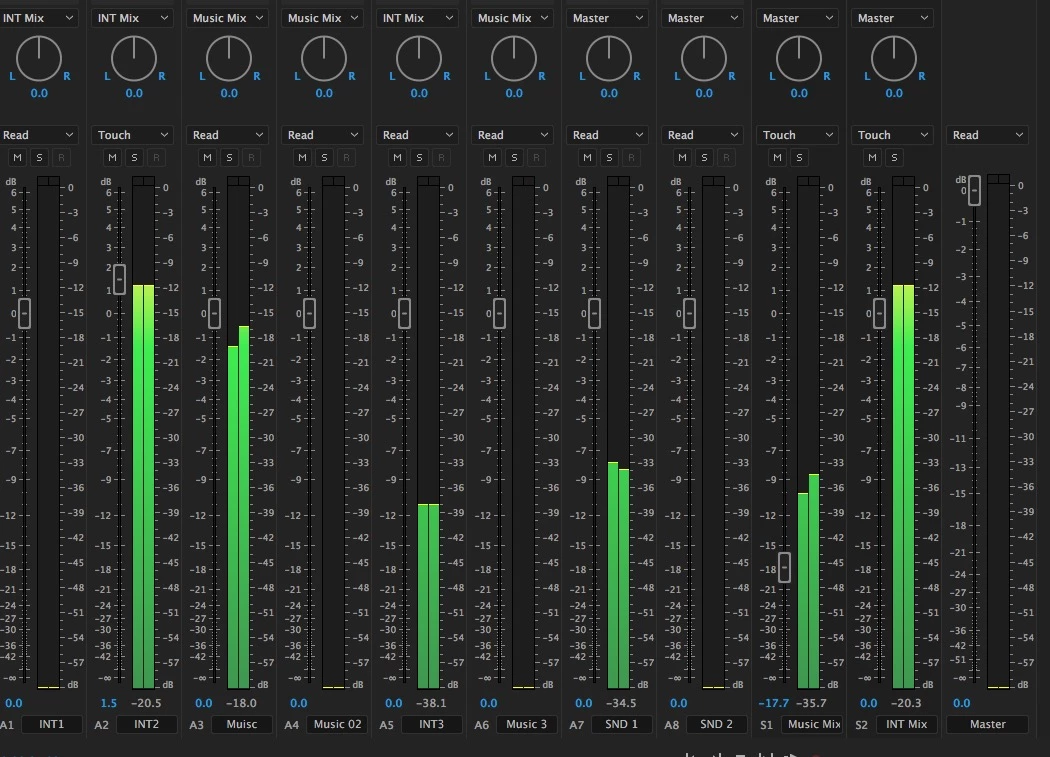Select the INT2 track name field
The image size is (1050, 757).
(x=147, y=724)
